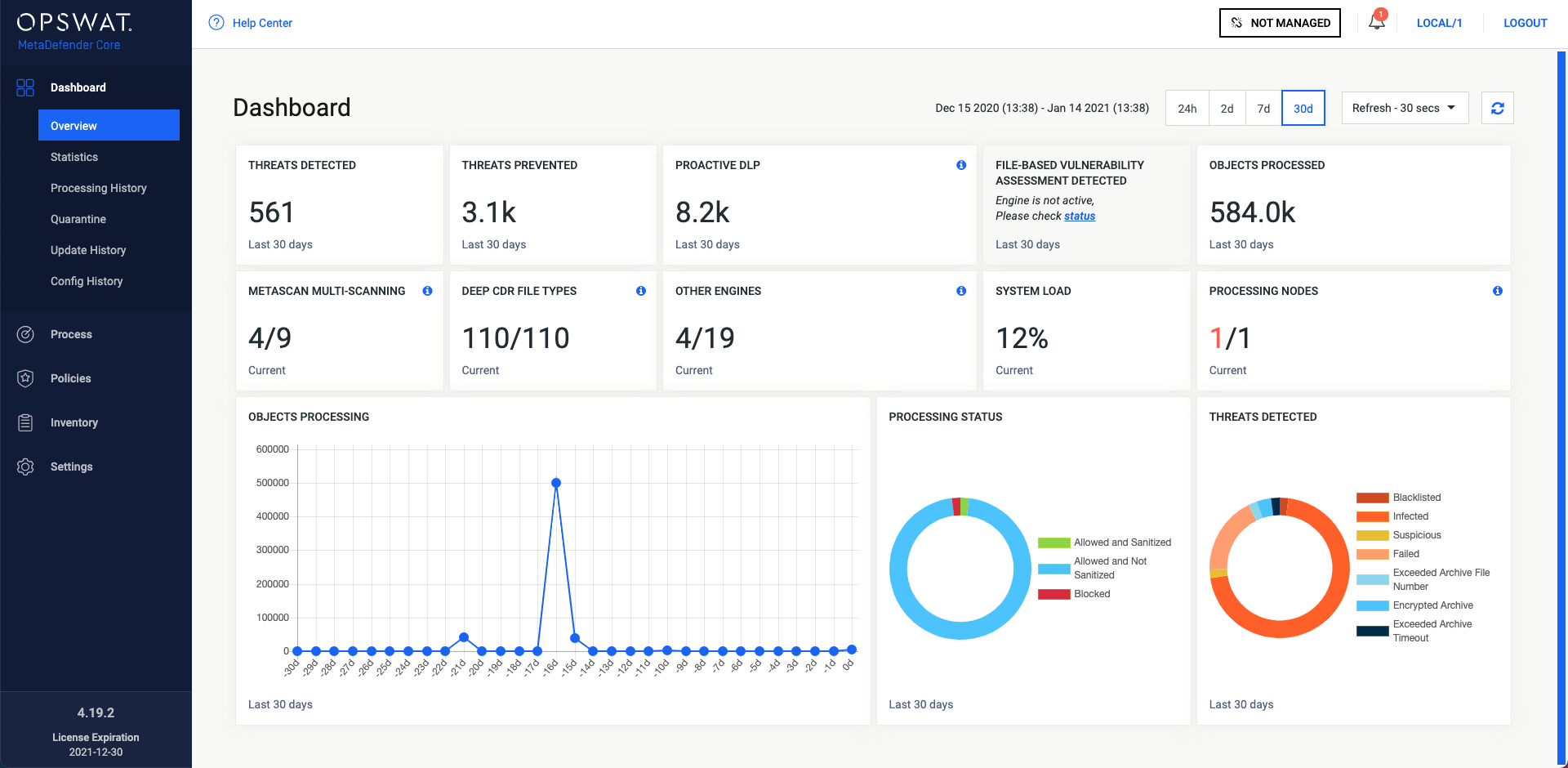Click the Help Center question mark icon

point(216,23)
